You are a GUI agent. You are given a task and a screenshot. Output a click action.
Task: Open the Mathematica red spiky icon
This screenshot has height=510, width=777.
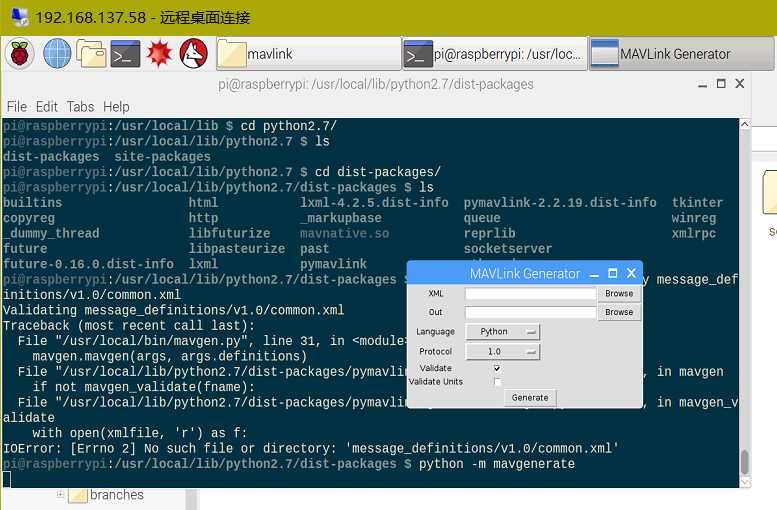point(160,54)
